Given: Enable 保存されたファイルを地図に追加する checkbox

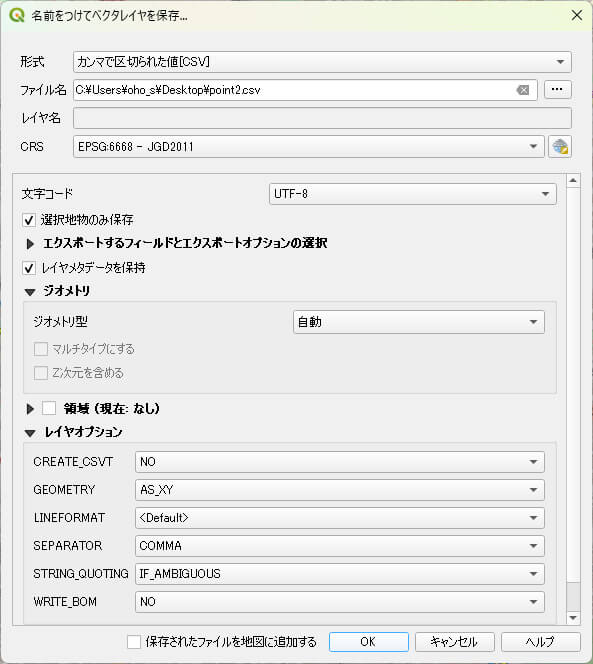Looking at the screenshot, I should pyautogui.click(x=134, y=642).
